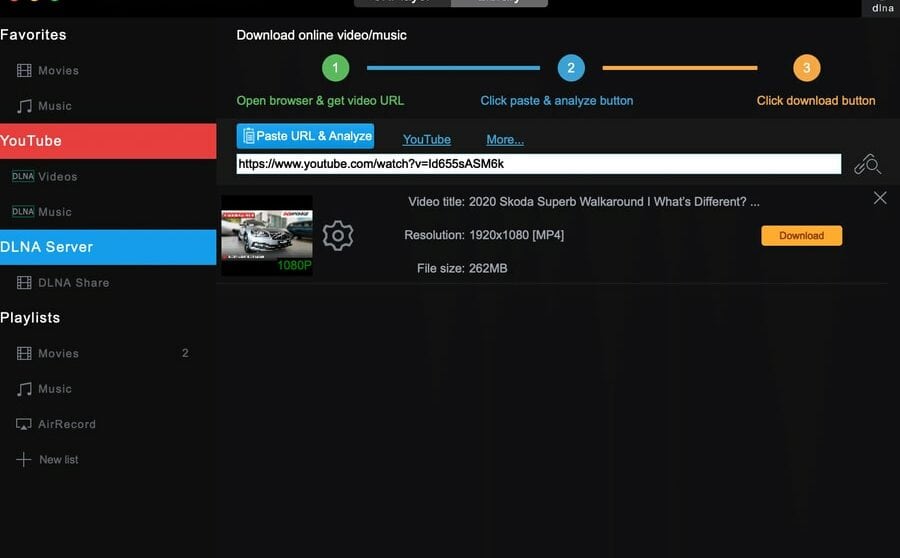Click the dlna button at top right

tap(882, 8)
